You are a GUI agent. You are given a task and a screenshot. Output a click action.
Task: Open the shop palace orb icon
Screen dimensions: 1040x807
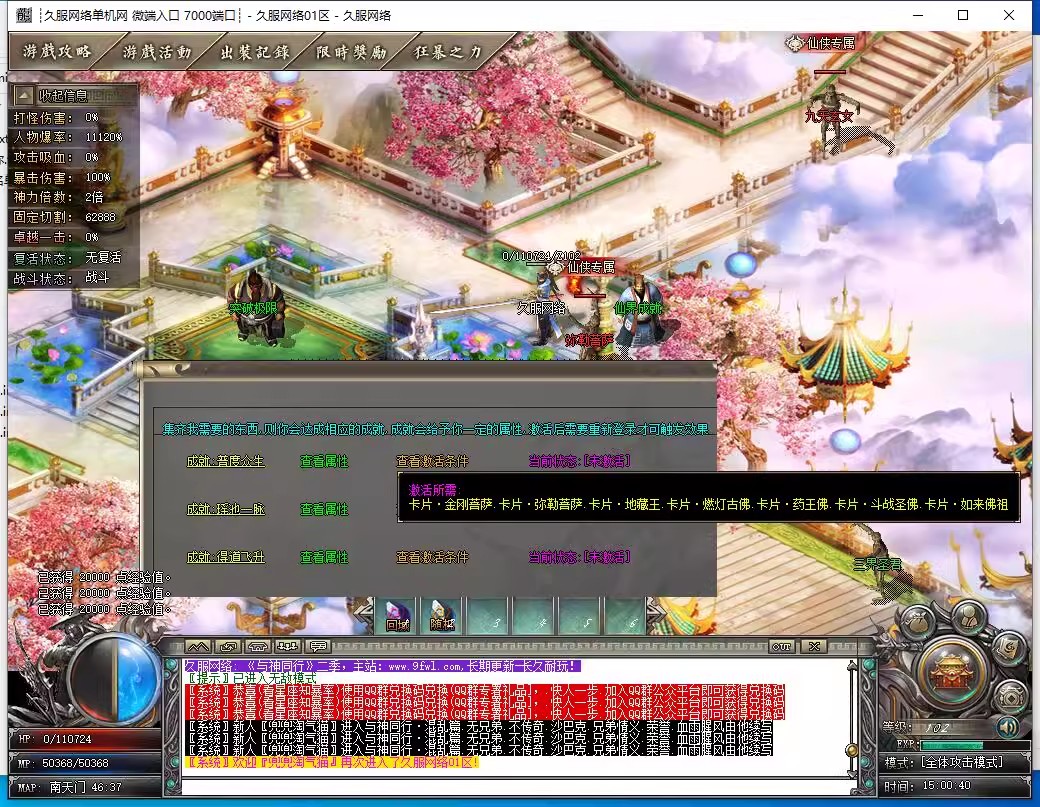pyautogui.click(x=950, y=674)
